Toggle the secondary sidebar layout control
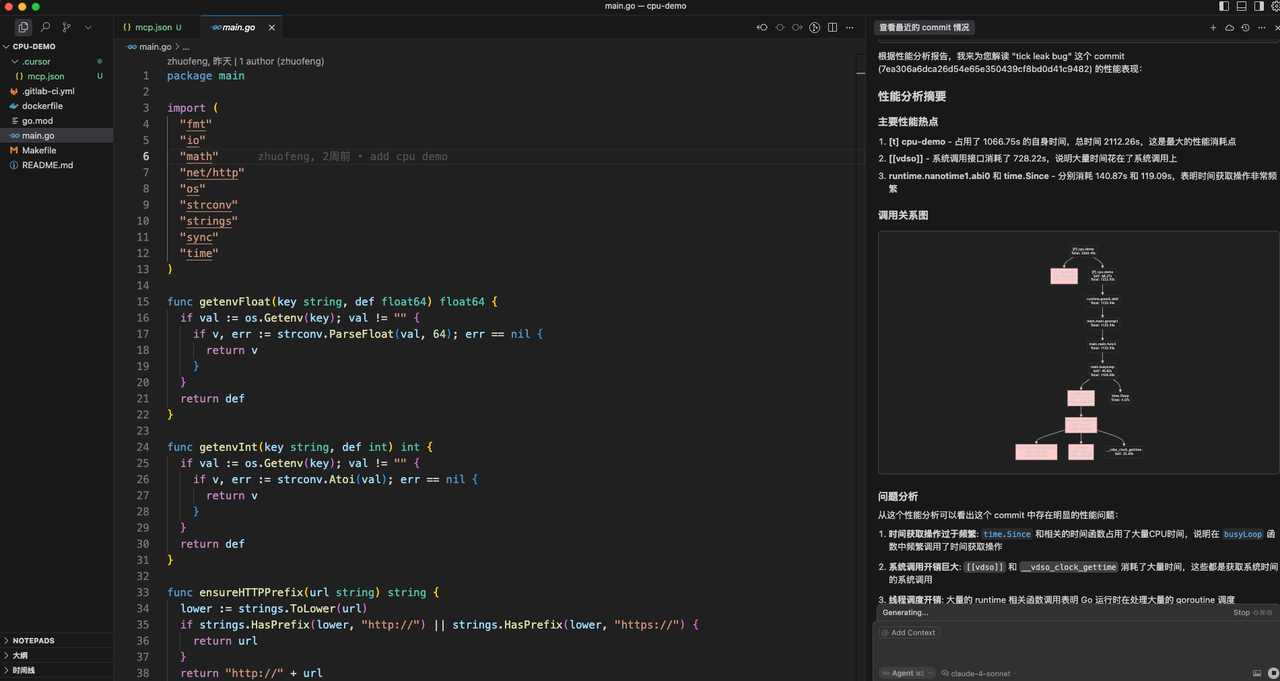This screenshot has height=681, width=1280. (x=1257, y=6)
